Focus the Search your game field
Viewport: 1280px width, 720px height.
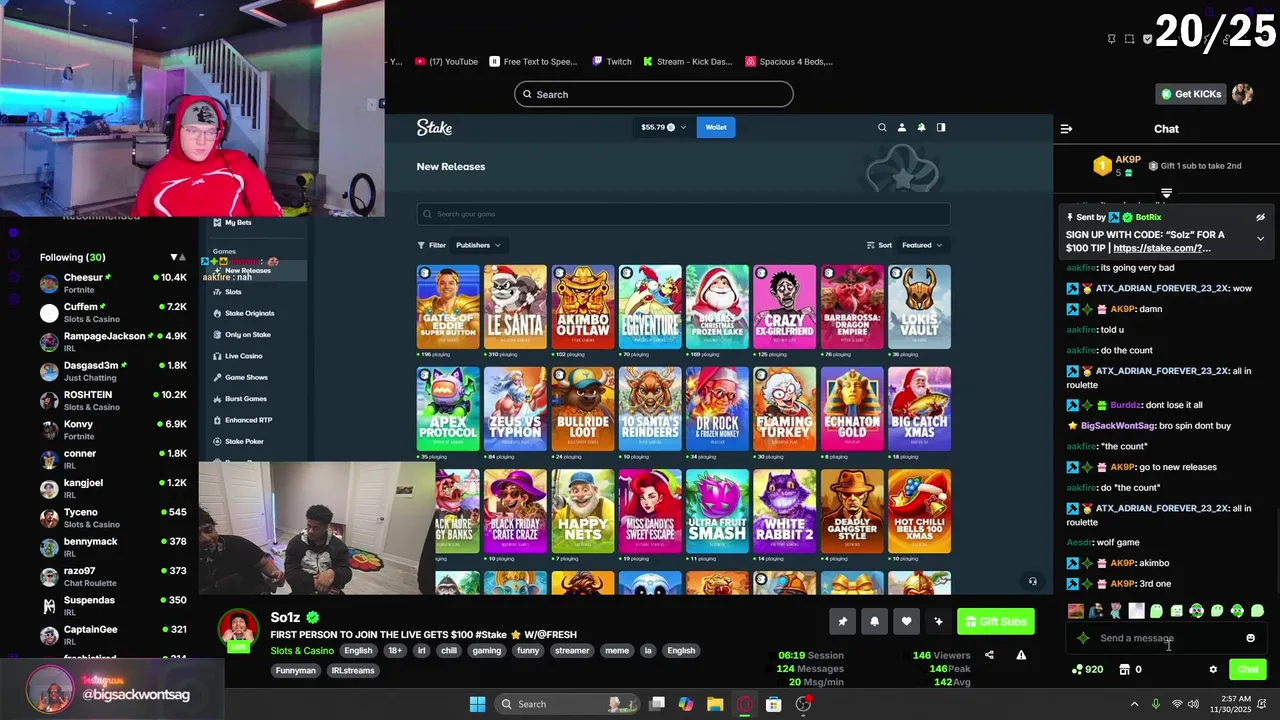click(683, 214)
